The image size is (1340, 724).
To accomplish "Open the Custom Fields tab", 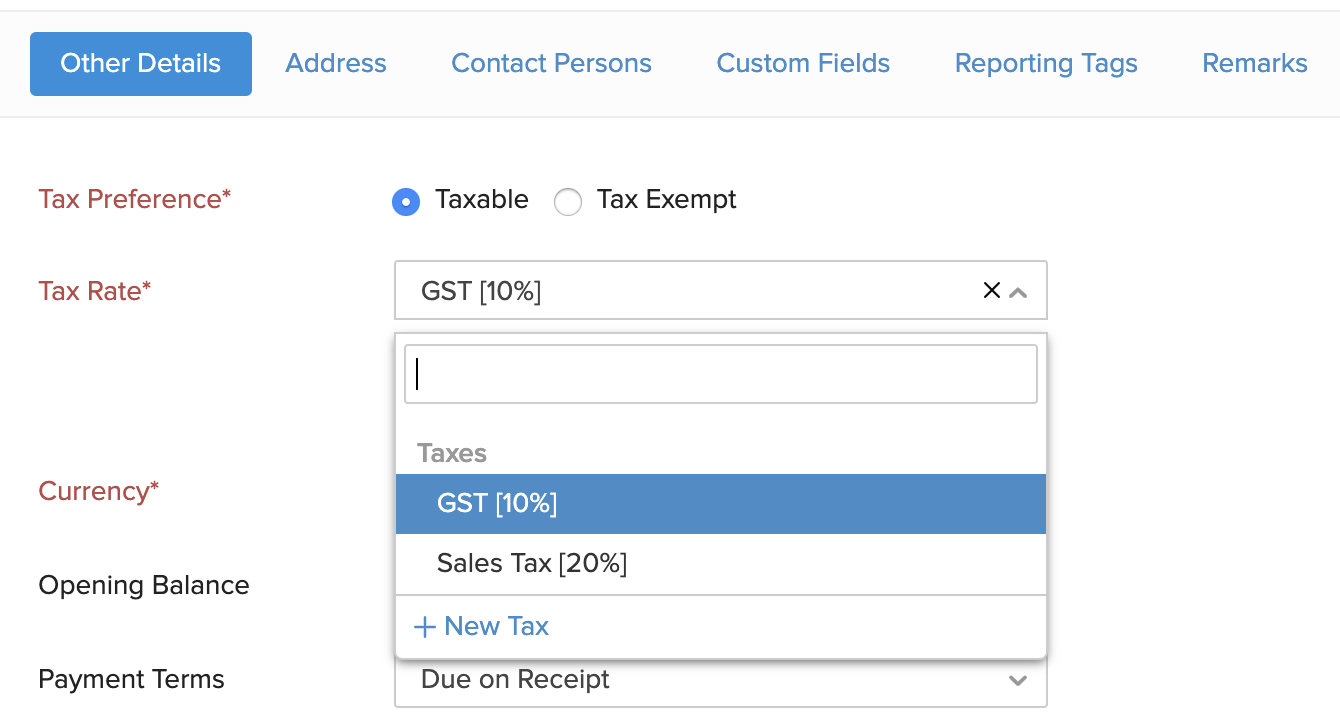I will (803, 63).
